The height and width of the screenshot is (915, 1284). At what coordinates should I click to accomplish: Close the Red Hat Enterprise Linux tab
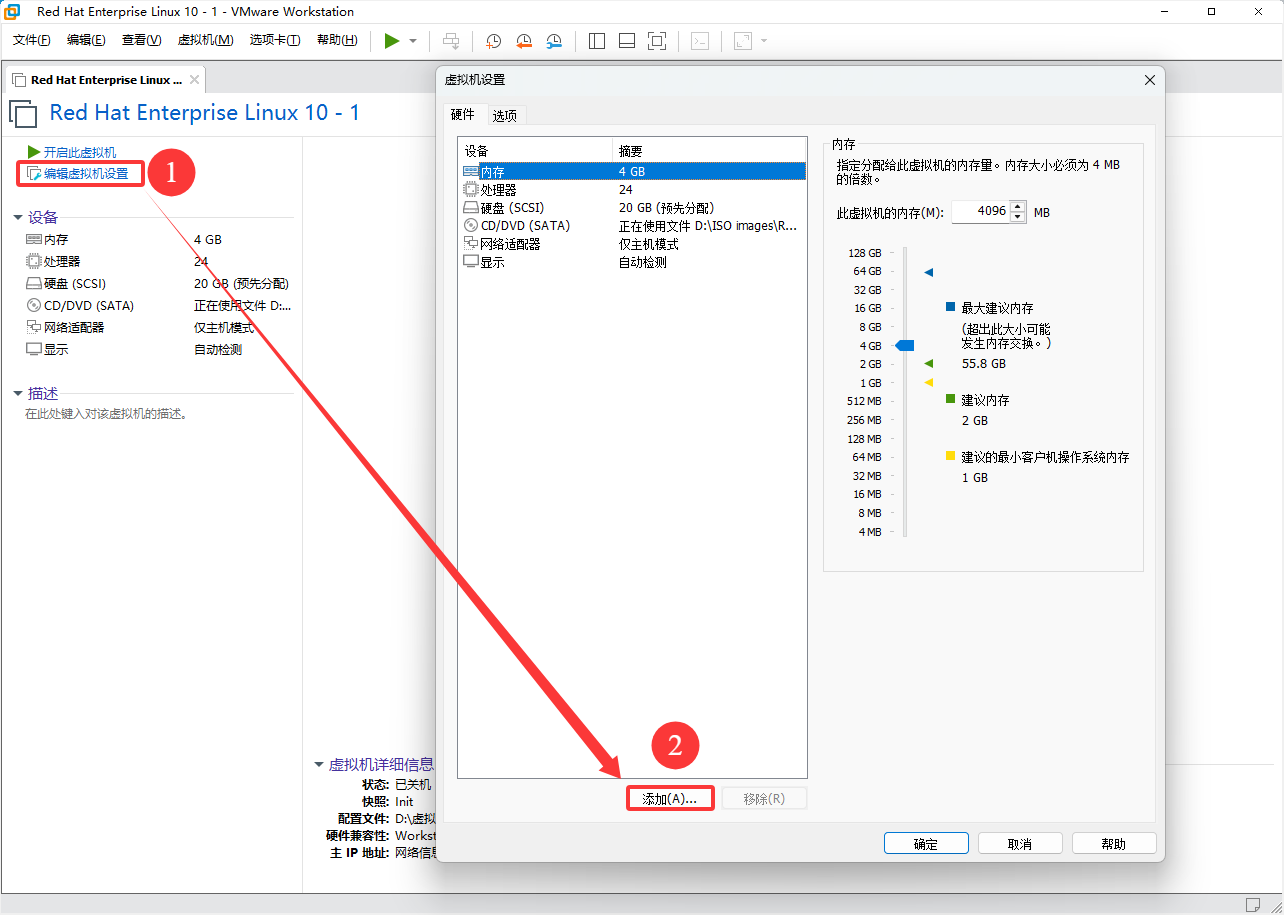194,80
